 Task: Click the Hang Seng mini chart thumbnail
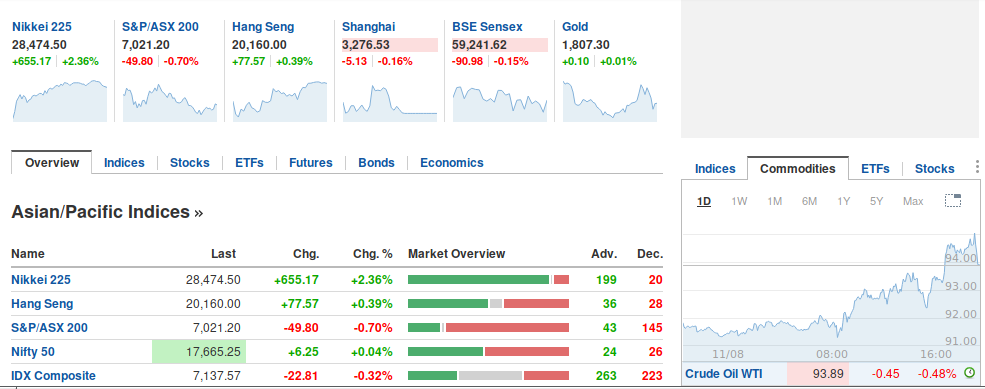[x=280, y=101]
